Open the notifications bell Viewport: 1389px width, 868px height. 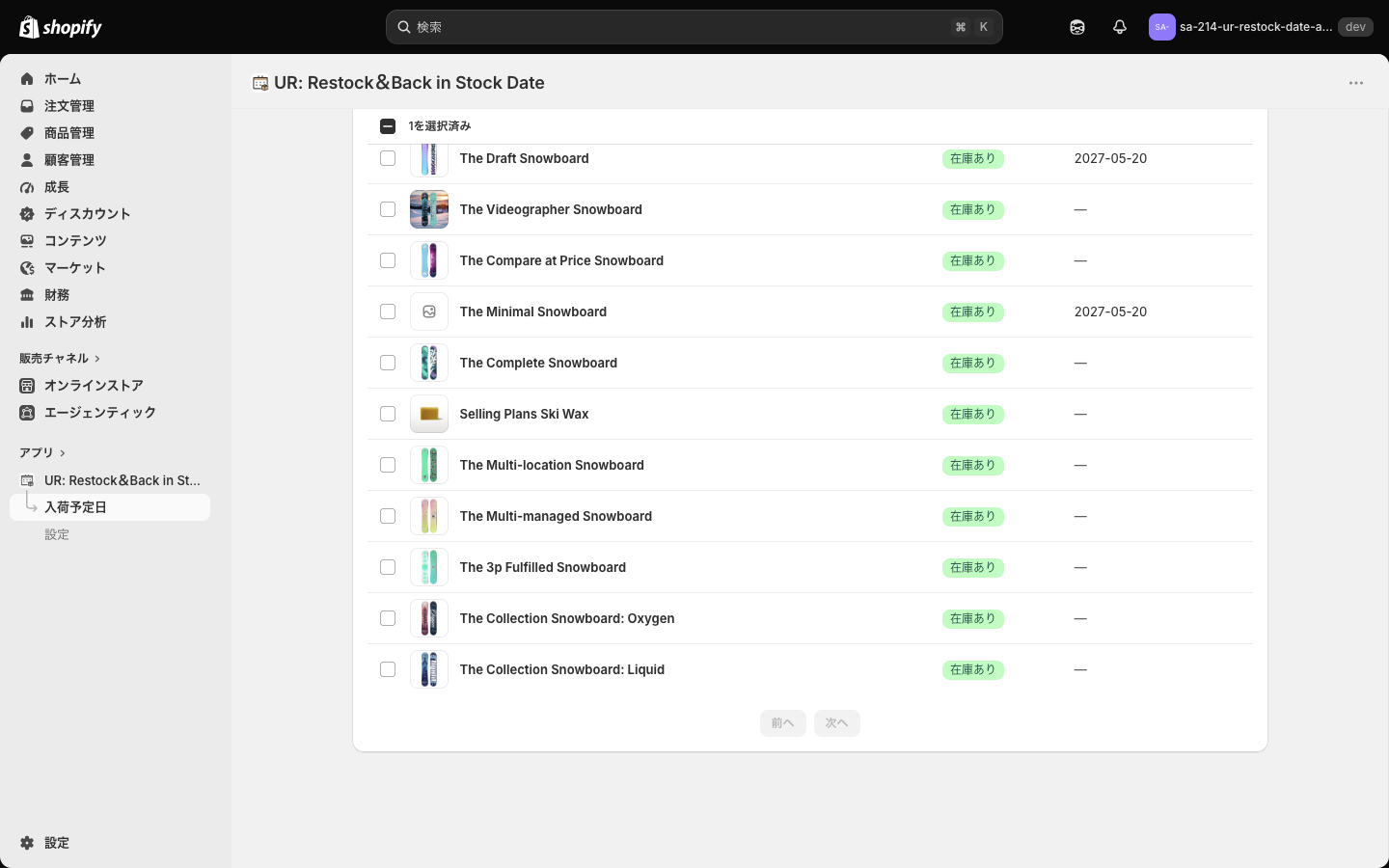[1120, 27]
